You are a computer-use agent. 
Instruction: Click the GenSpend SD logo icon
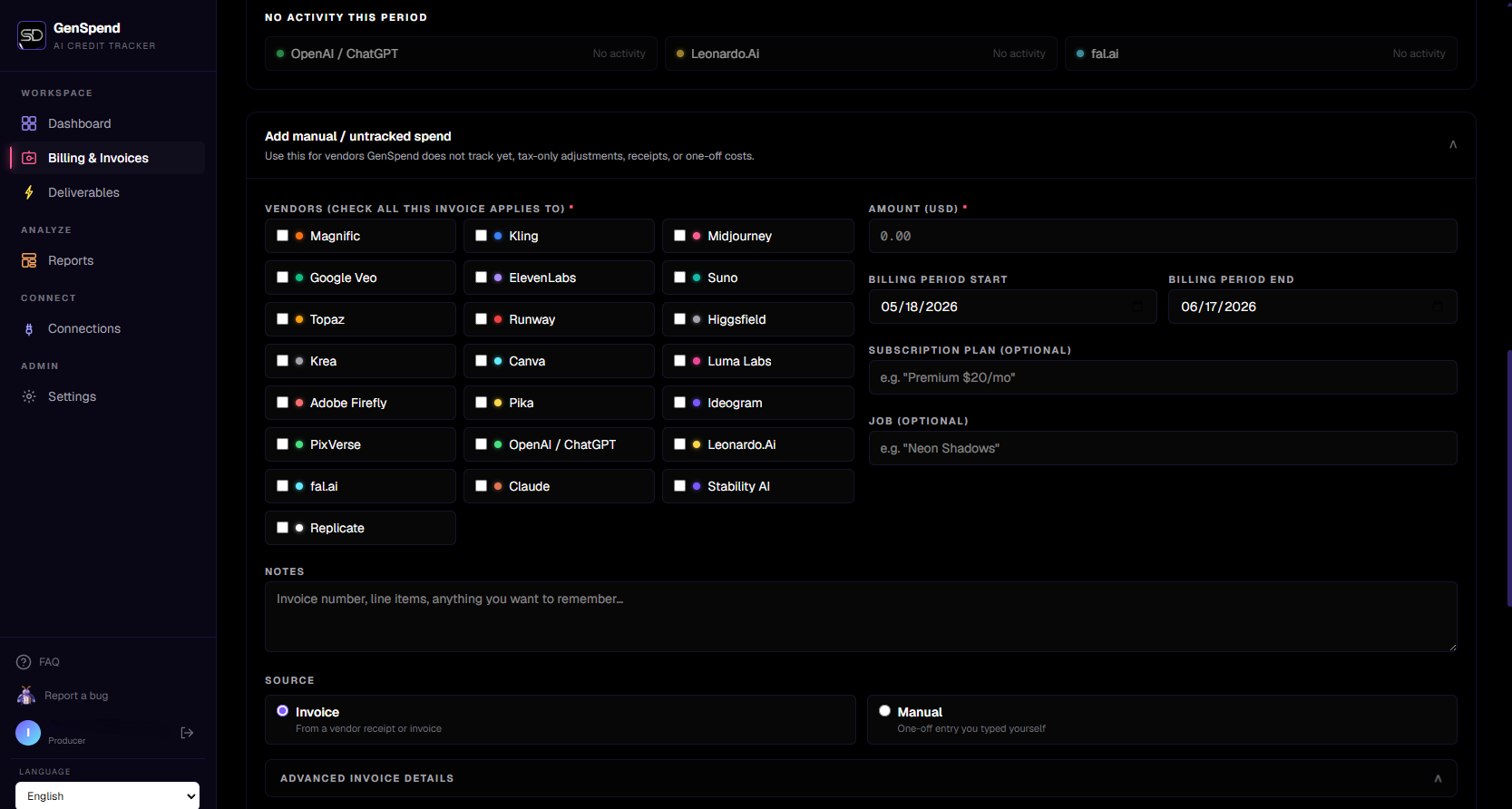pyautogui.click(x=32, y=35)
